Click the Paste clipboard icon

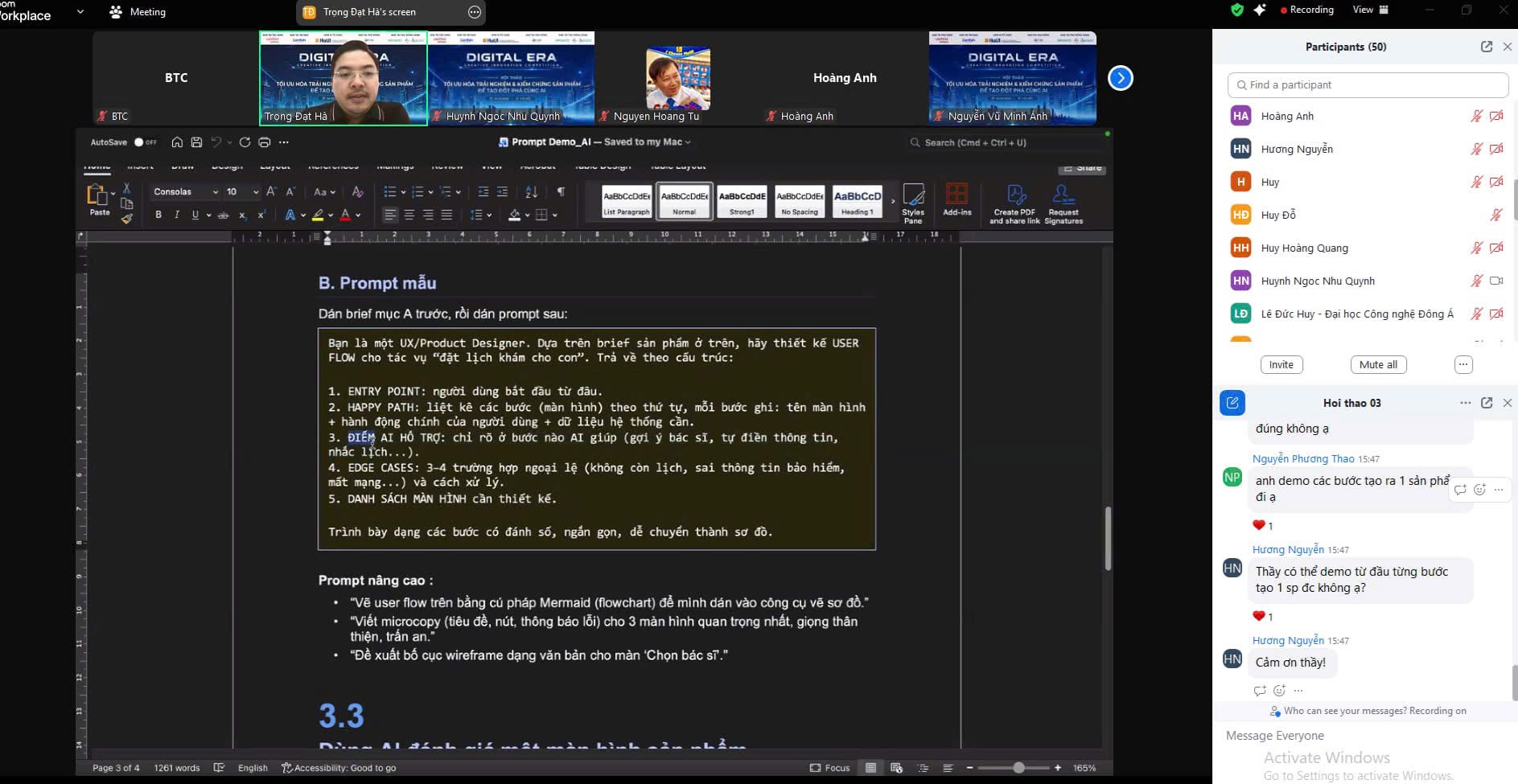[97, 195]
